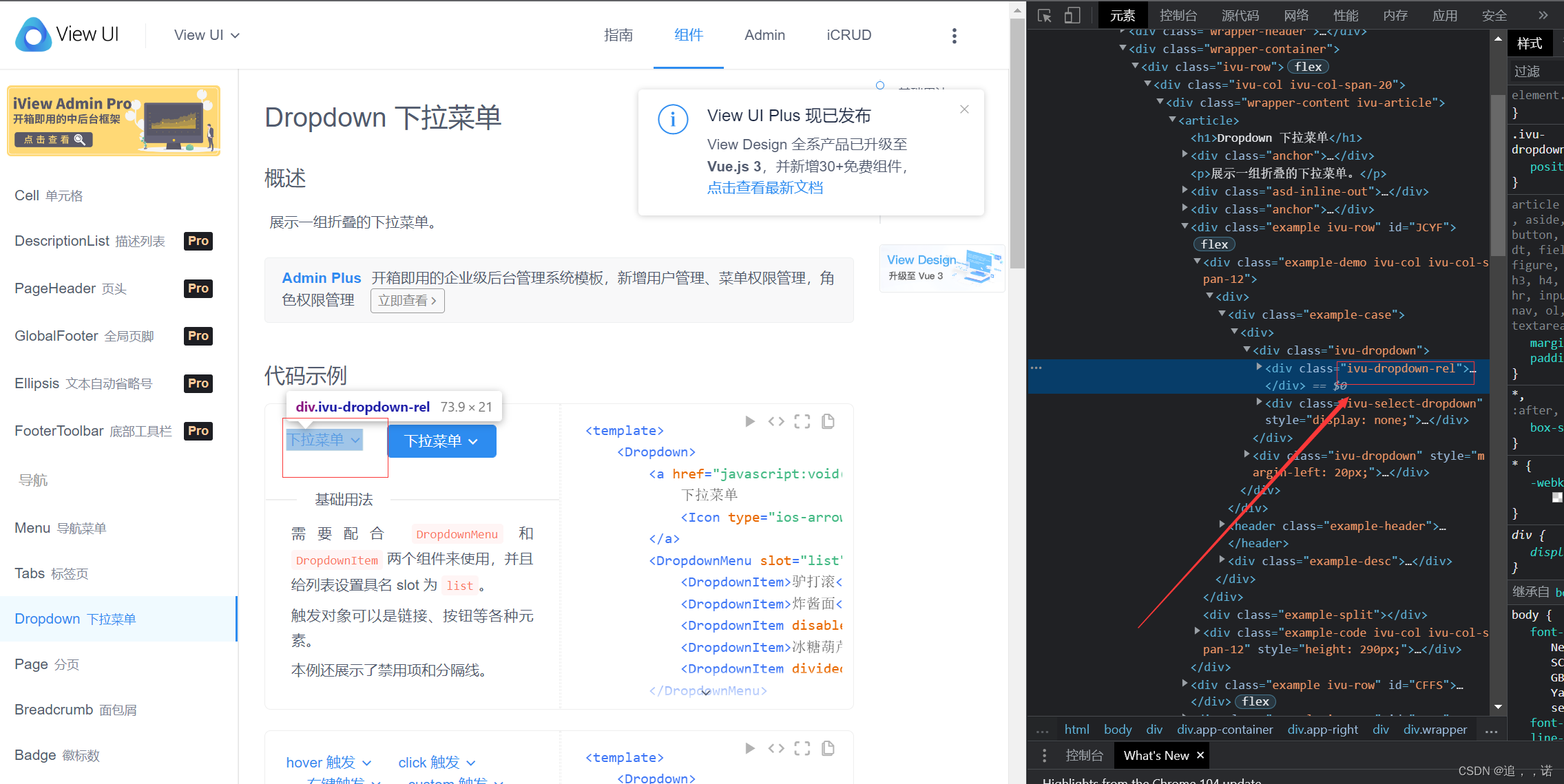Open the 样式 styles pane tab
1564x784 pixels.
tap(1530, 43)
